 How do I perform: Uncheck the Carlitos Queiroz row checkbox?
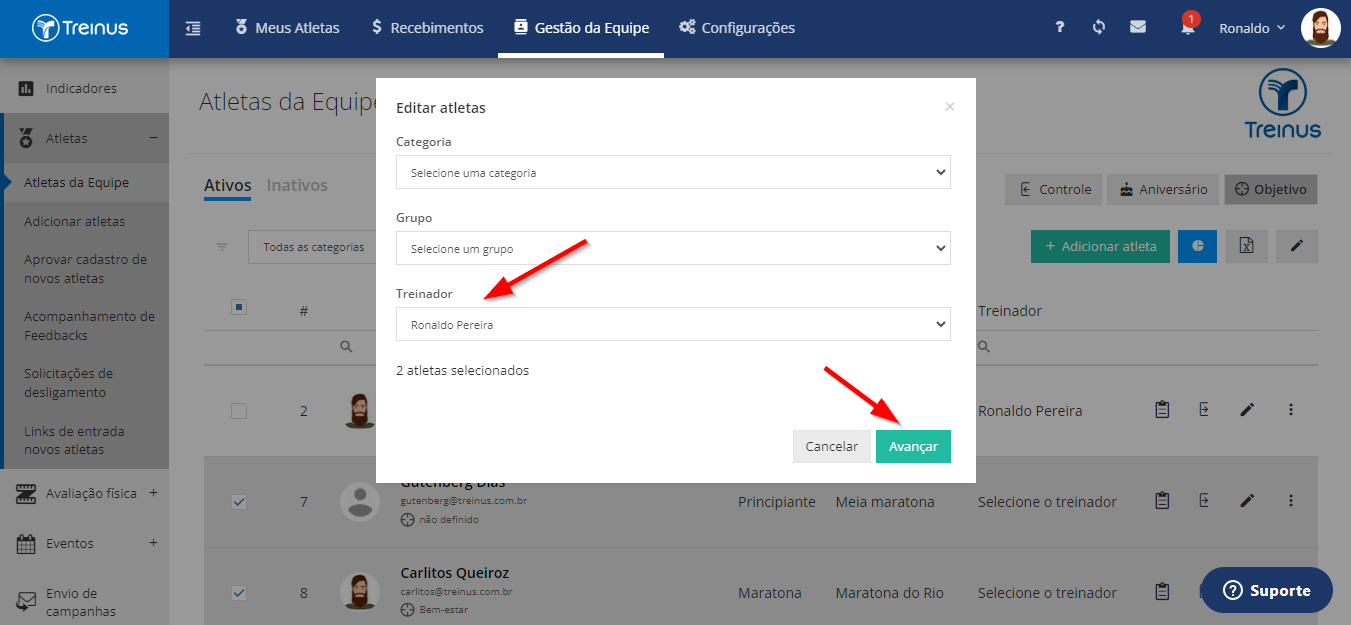tap(239, 593)
